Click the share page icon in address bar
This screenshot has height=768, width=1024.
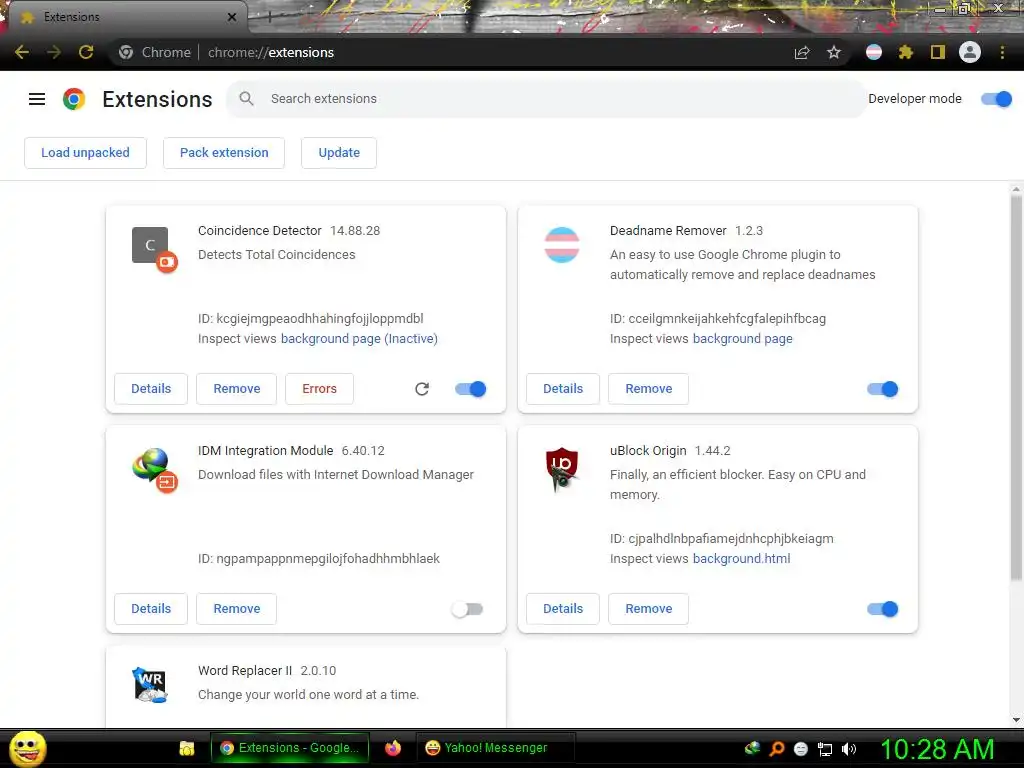(802, 52)
